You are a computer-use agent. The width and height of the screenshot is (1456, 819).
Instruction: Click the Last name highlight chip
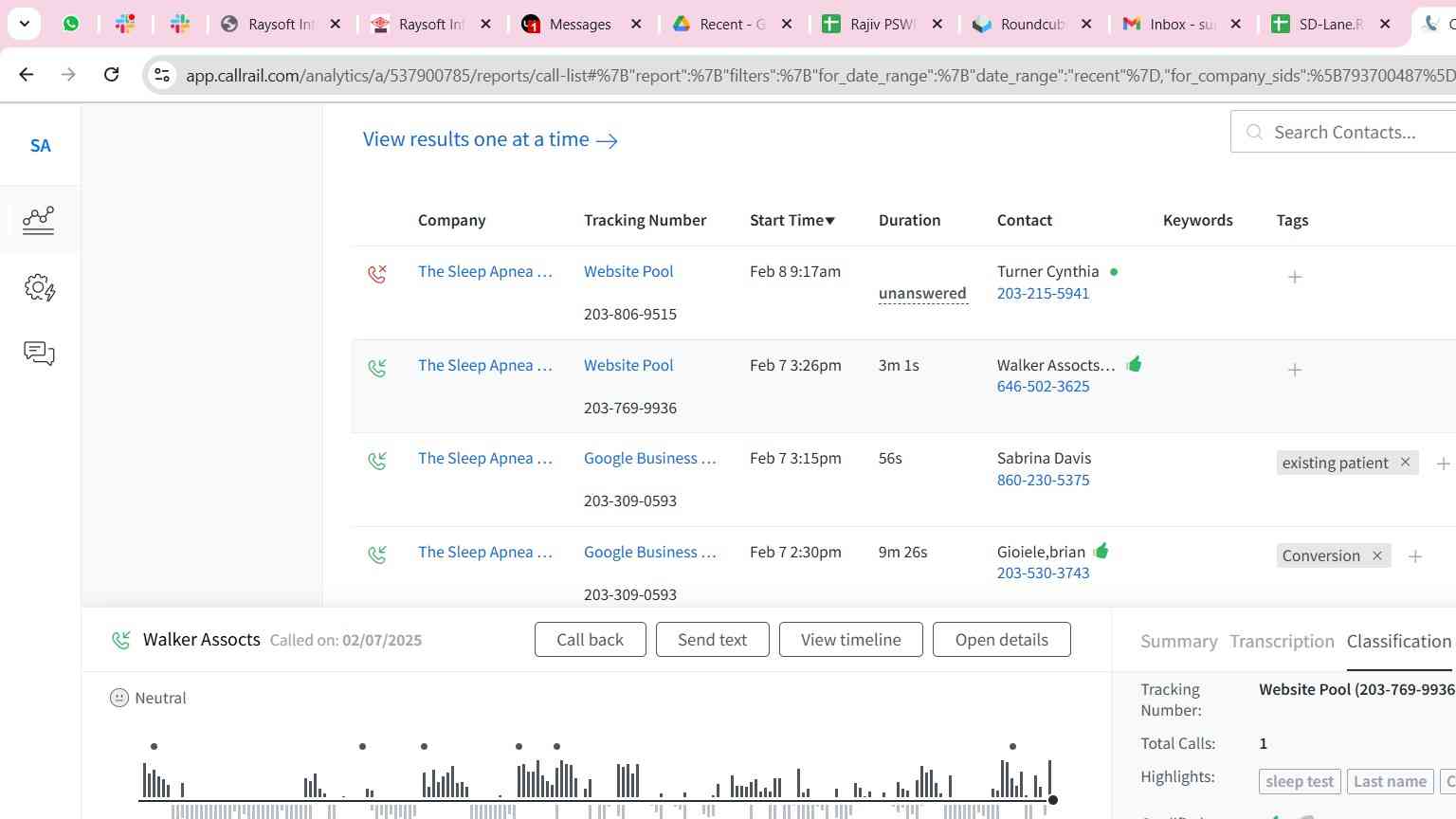pyautogui.click(x=1390, y=782)
